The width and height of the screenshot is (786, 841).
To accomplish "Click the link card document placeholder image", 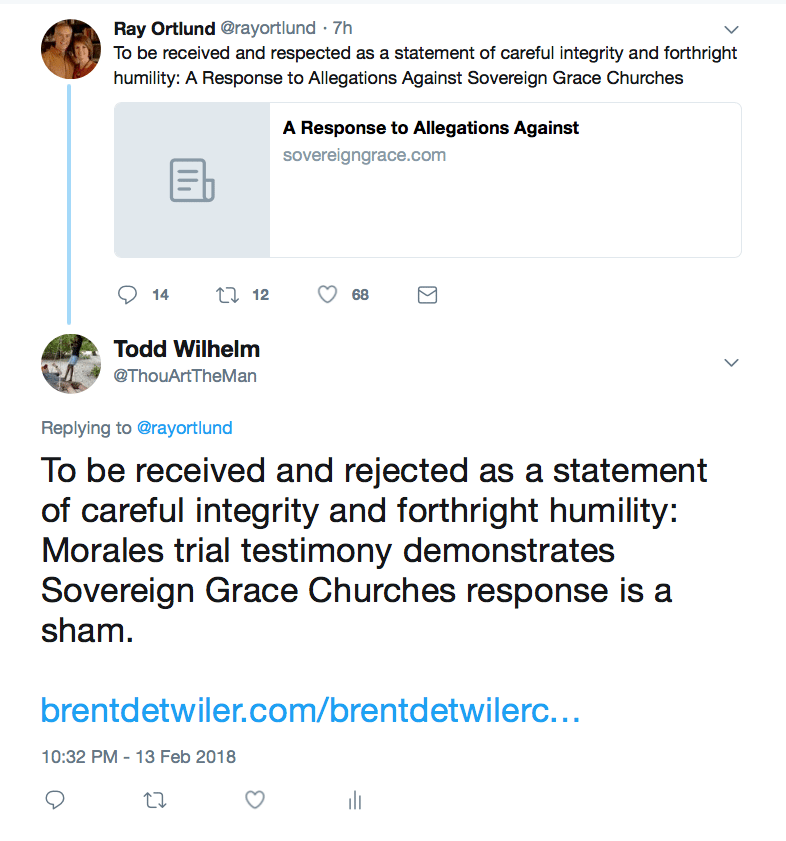I will pyautogui.click(x=192, y=180).
